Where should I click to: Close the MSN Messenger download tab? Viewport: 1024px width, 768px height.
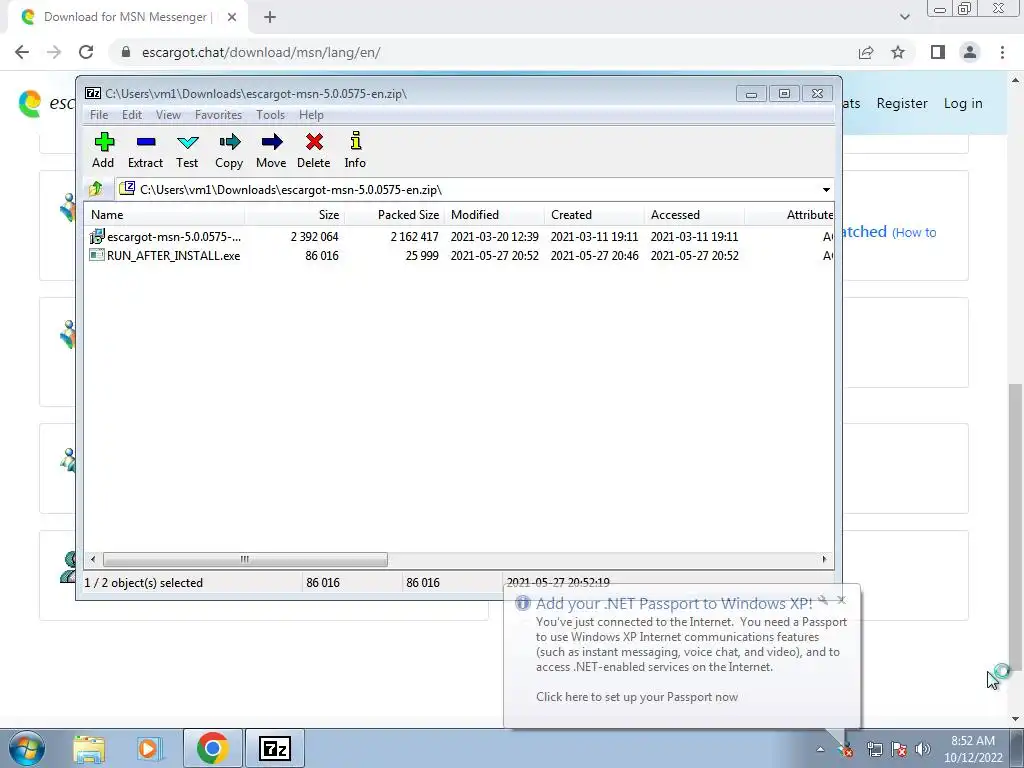232,17
